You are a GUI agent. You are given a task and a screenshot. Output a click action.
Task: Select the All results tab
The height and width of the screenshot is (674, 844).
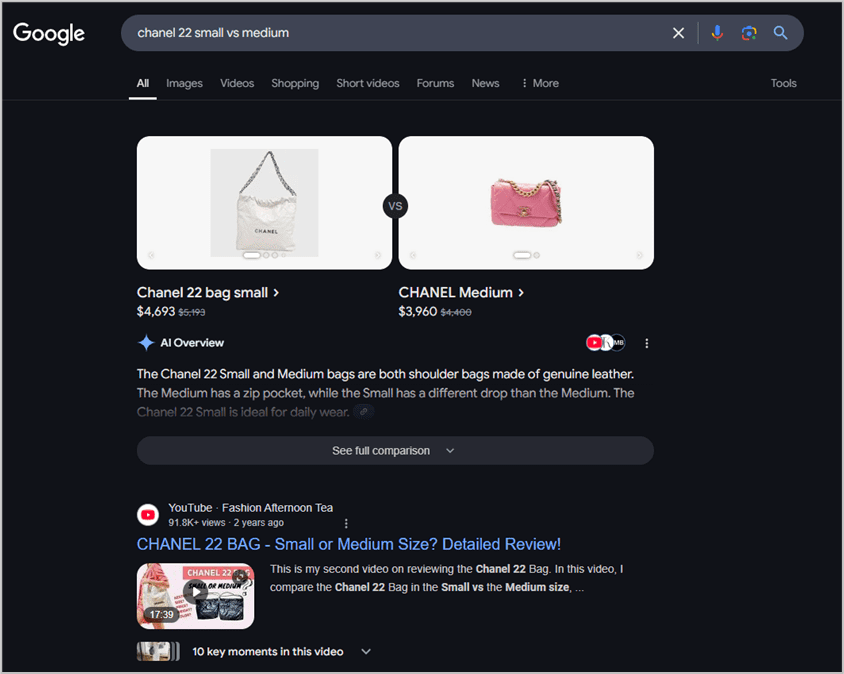coord(143,83)
